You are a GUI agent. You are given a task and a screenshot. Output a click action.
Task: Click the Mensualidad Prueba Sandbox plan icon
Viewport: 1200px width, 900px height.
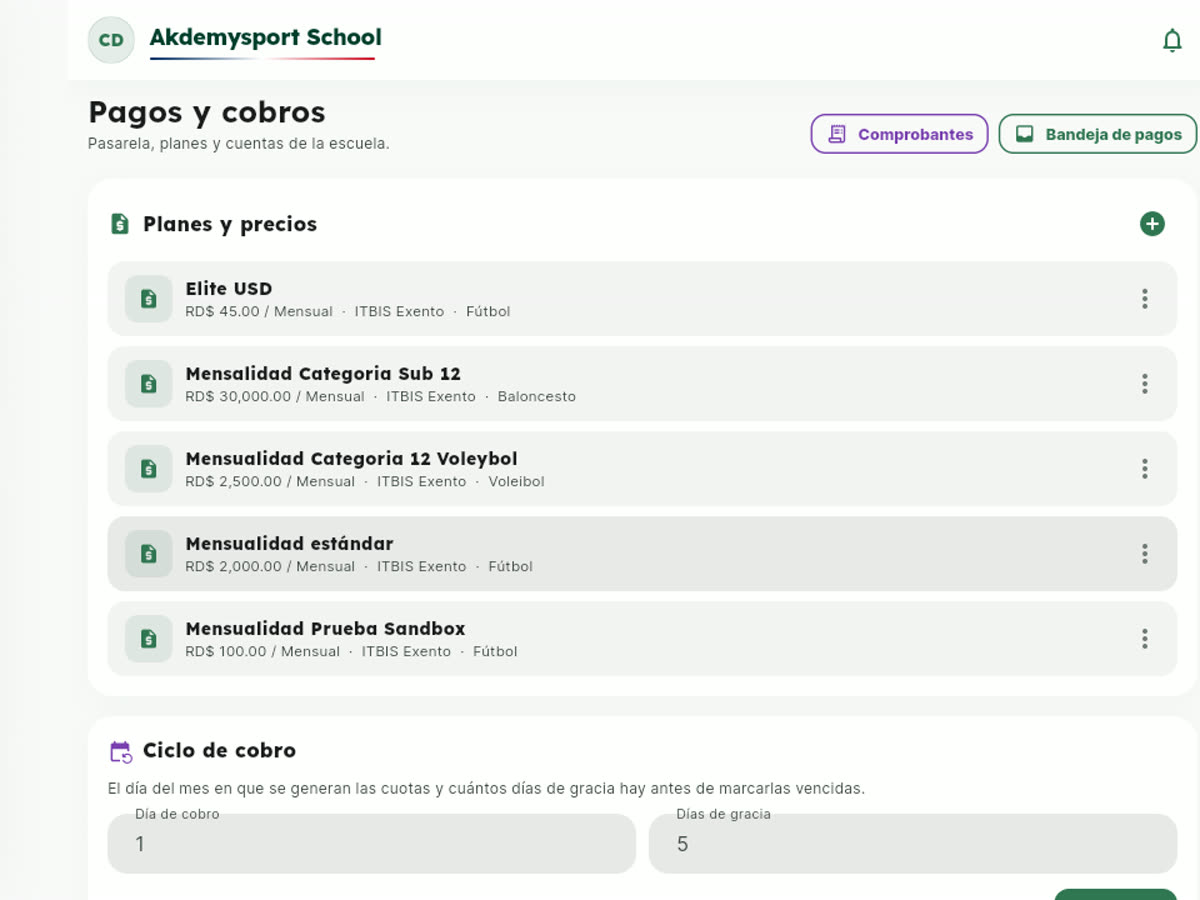pyautogui.click(x=149, y=639)
